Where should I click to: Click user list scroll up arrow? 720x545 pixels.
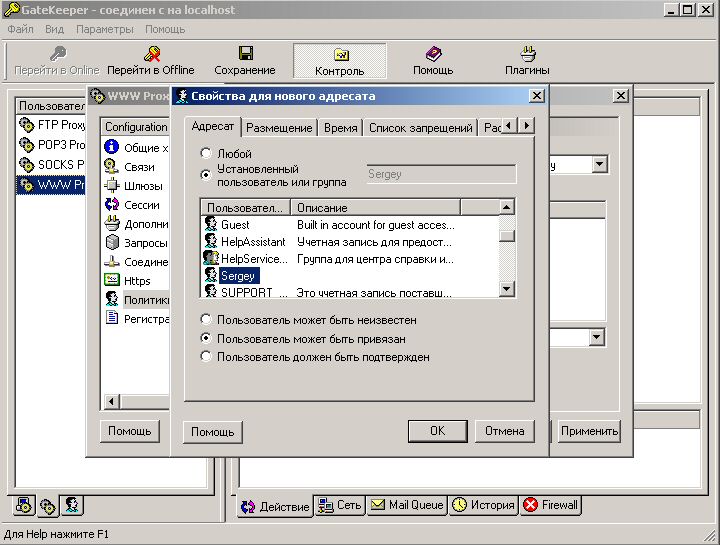(506, 208)
